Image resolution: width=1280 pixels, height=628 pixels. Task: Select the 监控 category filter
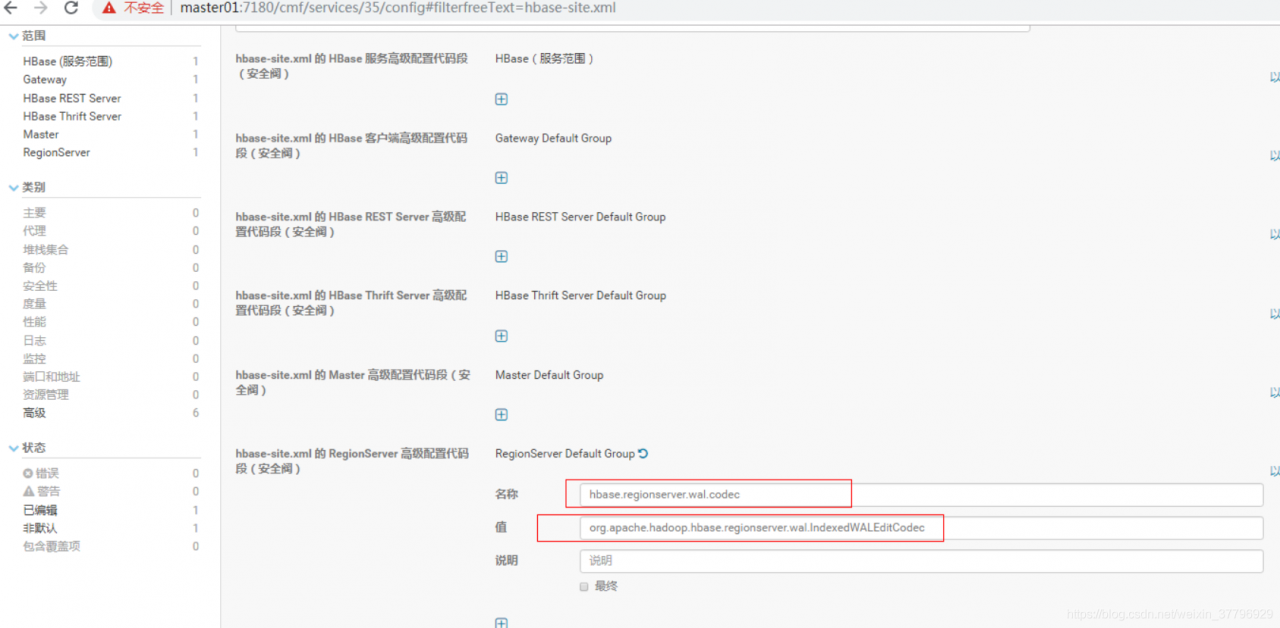34,359
